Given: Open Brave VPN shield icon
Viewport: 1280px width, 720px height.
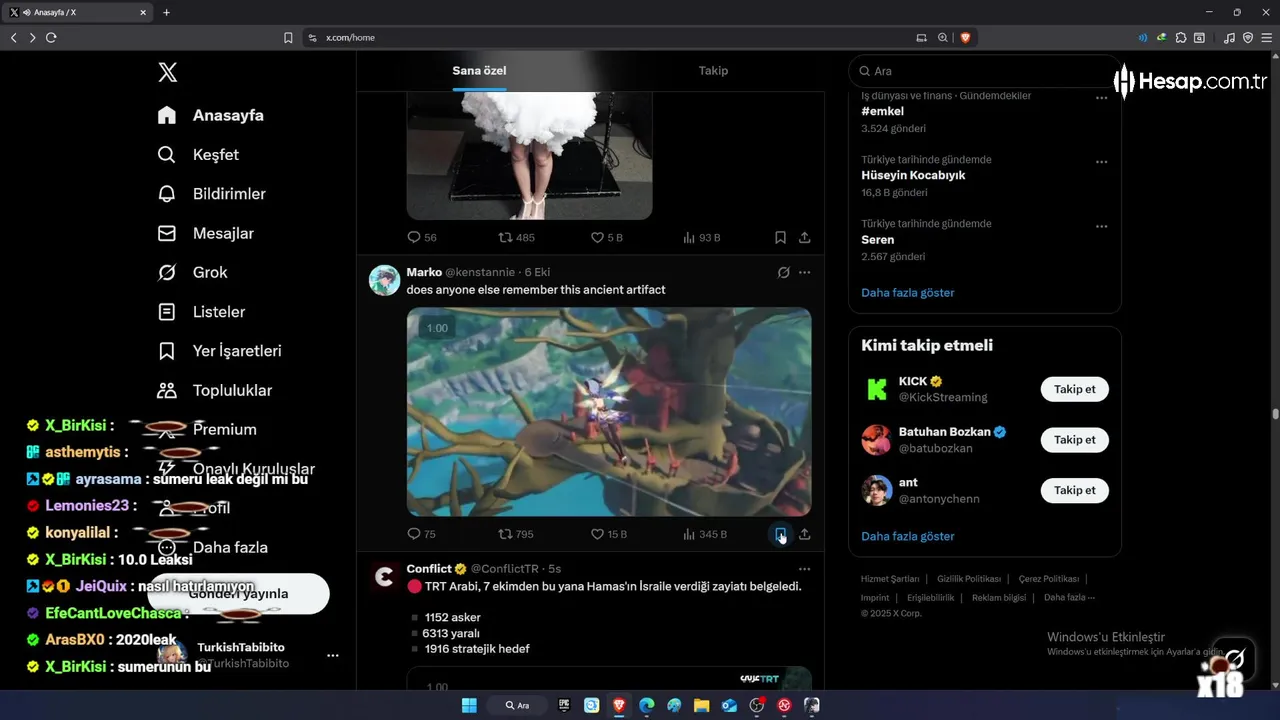Looking at the screenshot, I should pos(1248,38).
